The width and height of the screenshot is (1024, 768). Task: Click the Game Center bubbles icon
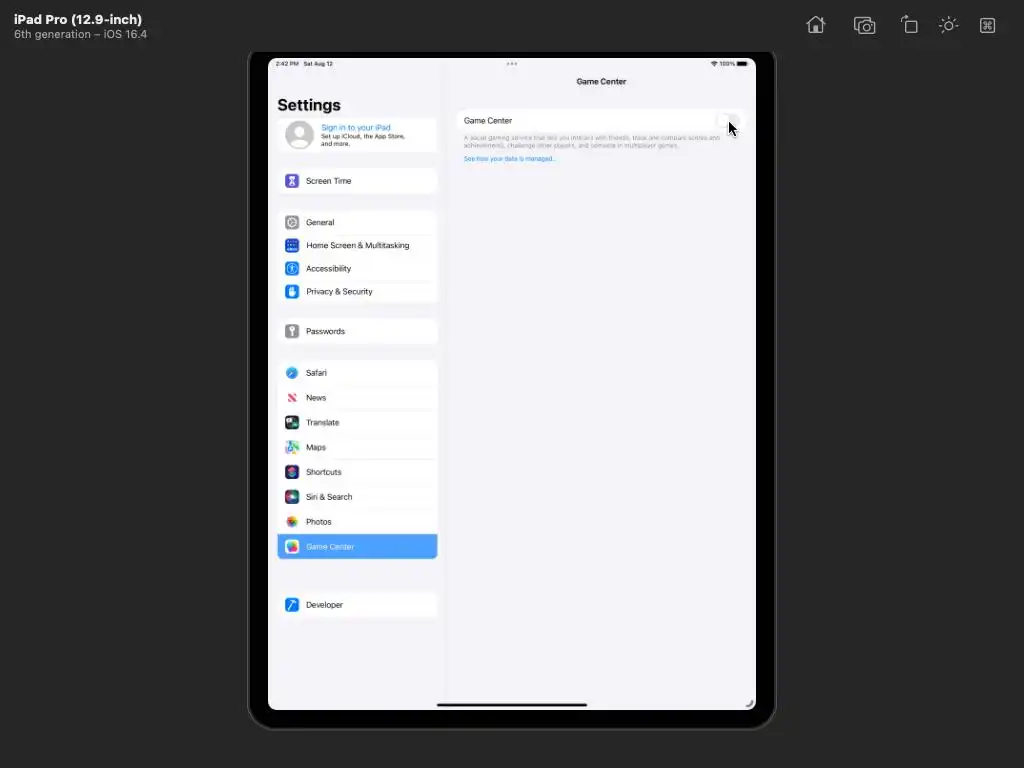point(292,547)
